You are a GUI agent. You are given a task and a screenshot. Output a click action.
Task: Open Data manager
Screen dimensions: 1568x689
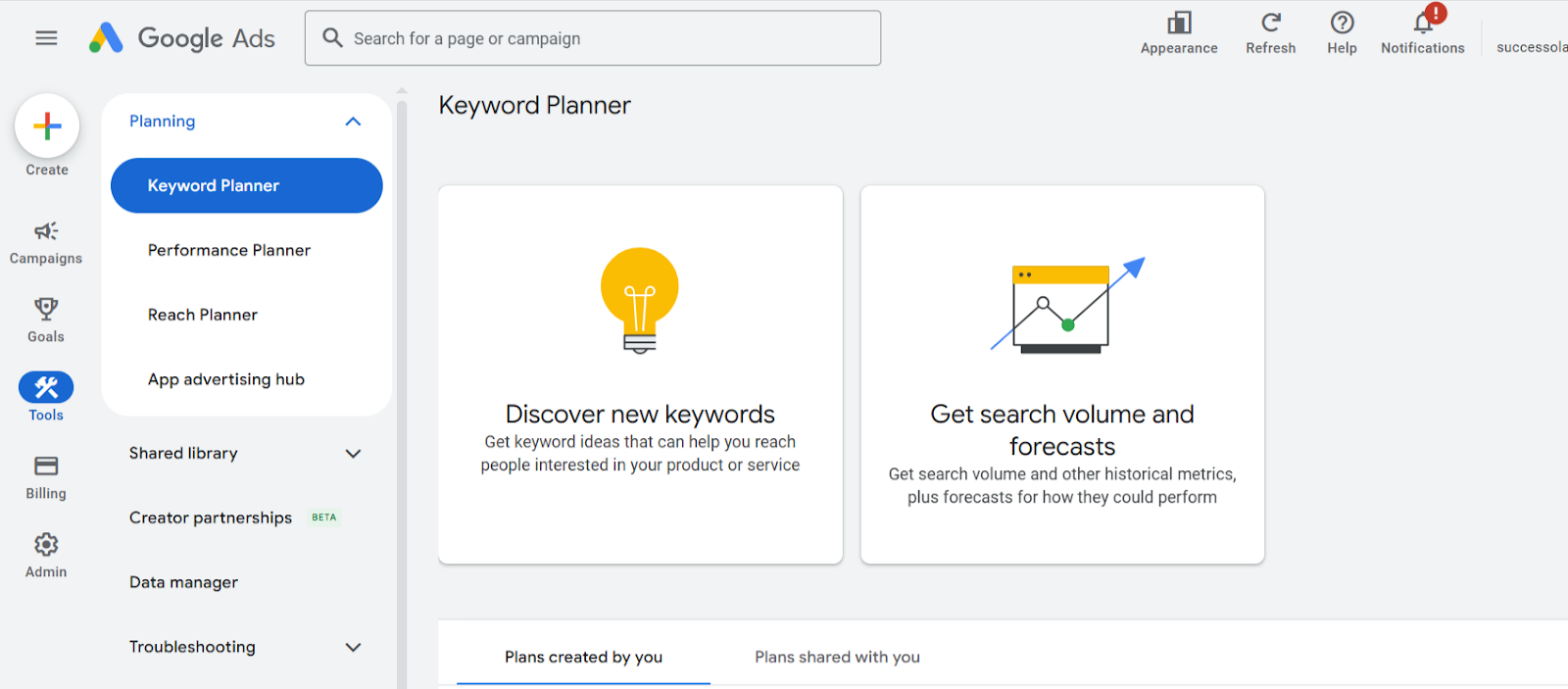[184, 582]
